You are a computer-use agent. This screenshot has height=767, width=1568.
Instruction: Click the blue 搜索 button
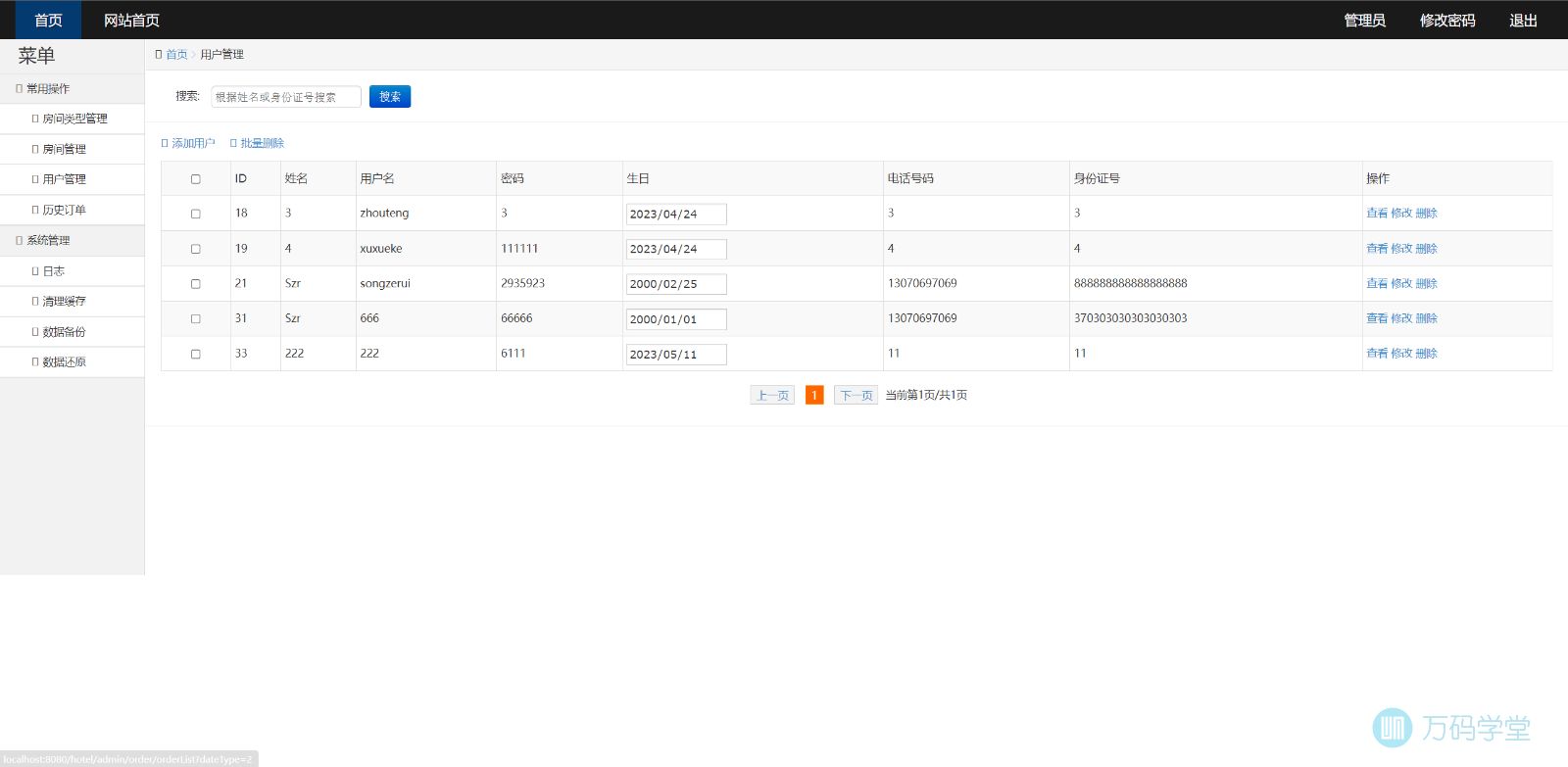390,97
